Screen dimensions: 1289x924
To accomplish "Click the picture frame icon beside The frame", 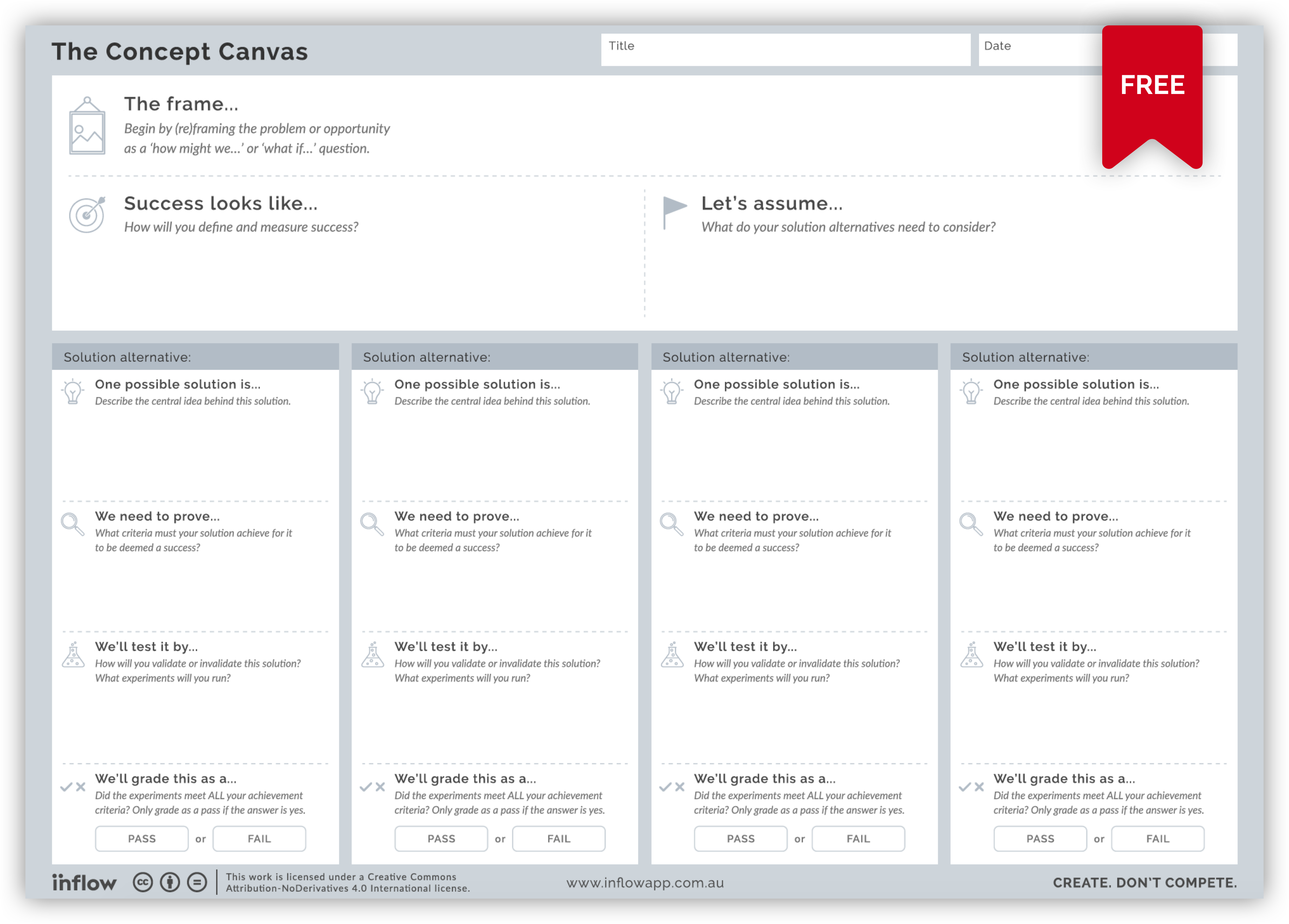I will pos(87,126).
